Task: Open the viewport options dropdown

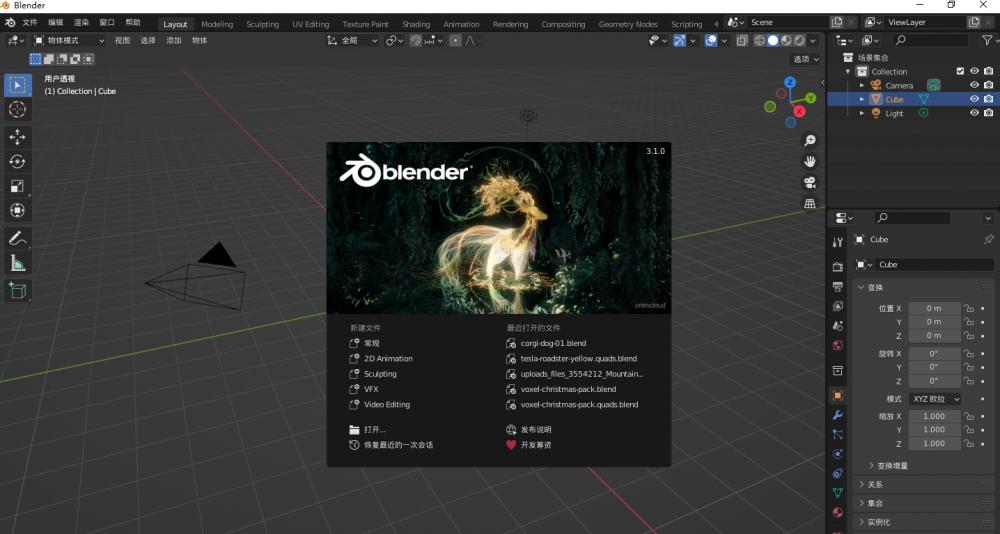Action: tap(805, 59)
